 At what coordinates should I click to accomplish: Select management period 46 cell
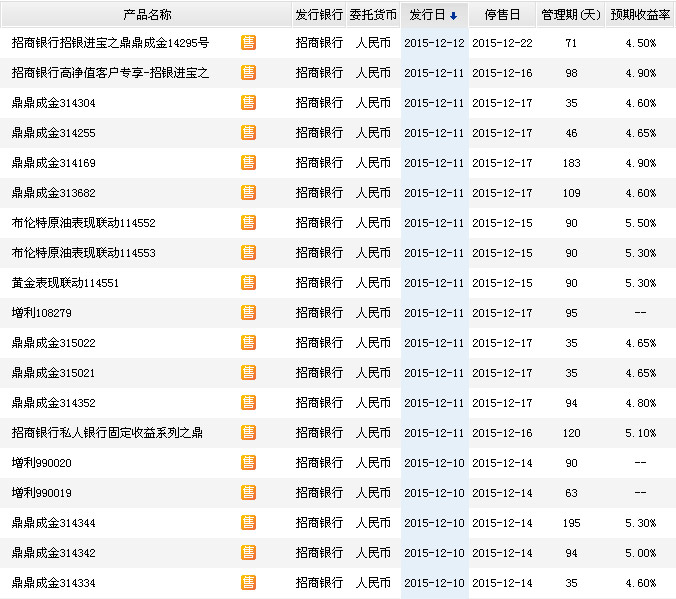click(x=571, y=133)
